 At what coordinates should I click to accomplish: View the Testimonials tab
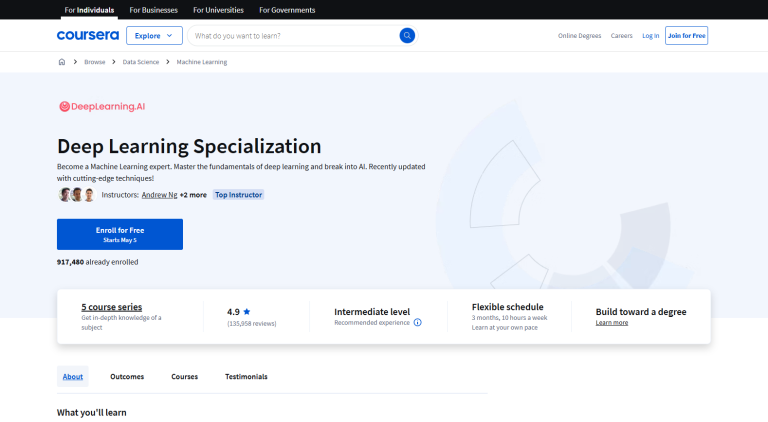pos(246,376)
